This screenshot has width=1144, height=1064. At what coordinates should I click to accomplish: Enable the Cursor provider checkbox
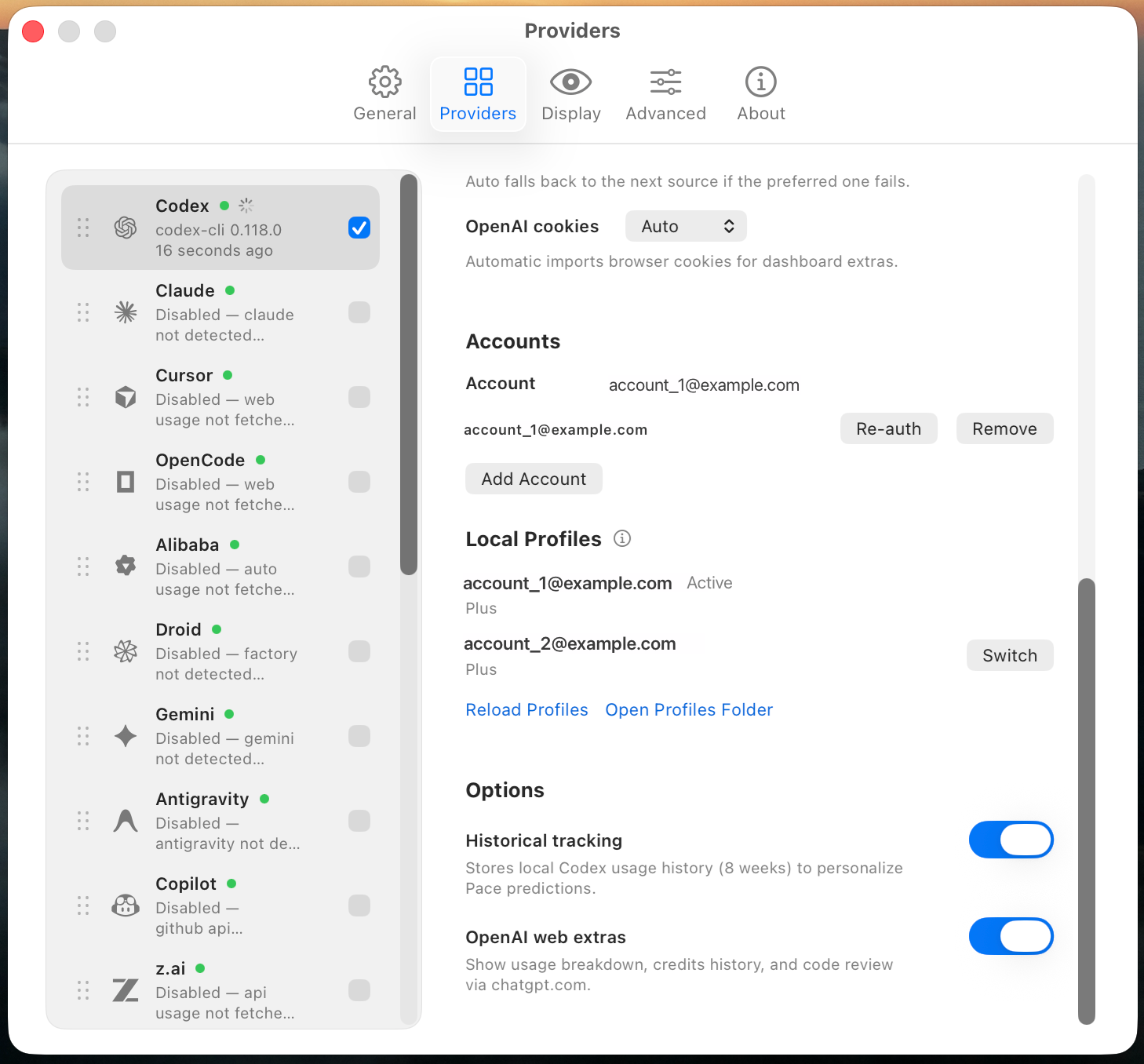pyautogui.click(x=359, y=397)
